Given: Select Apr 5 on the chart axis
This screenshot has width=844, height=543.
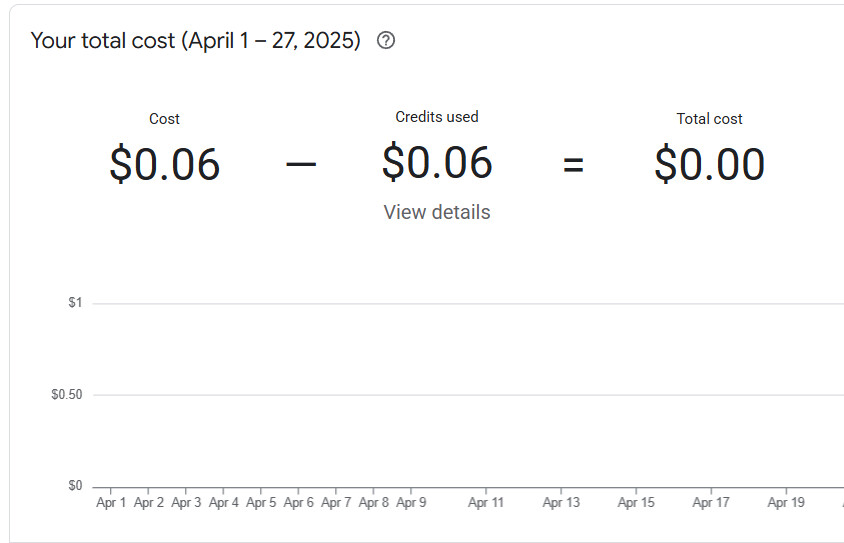Looking at the screenshot, I should pyautogui.click(x=261, y=503).
